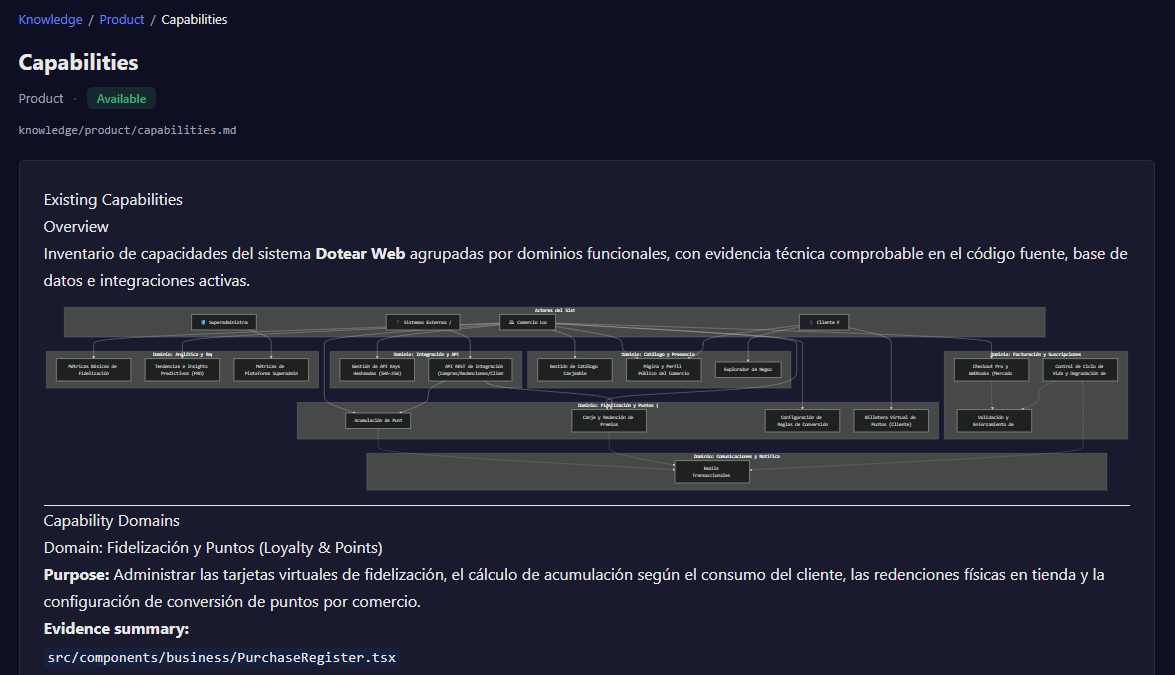Select the Checkout Pro y Webhooks node

pyautogui.click(x=991, y=369)
